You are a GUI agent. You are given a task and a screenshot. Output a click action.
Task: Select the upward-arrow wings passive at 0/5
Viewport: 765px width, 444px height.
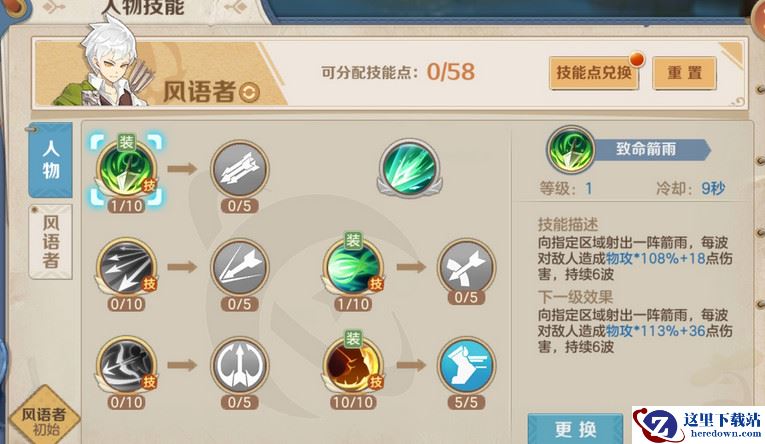tap(240, 366)
